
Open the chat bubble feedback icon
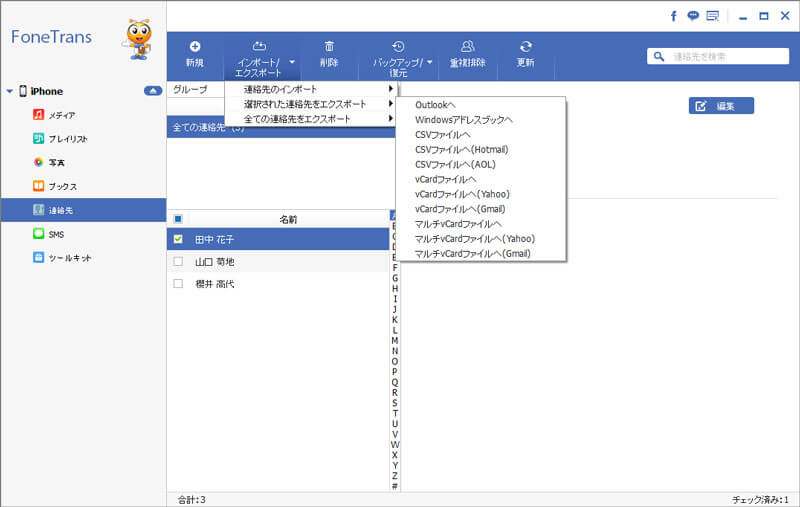693,16
